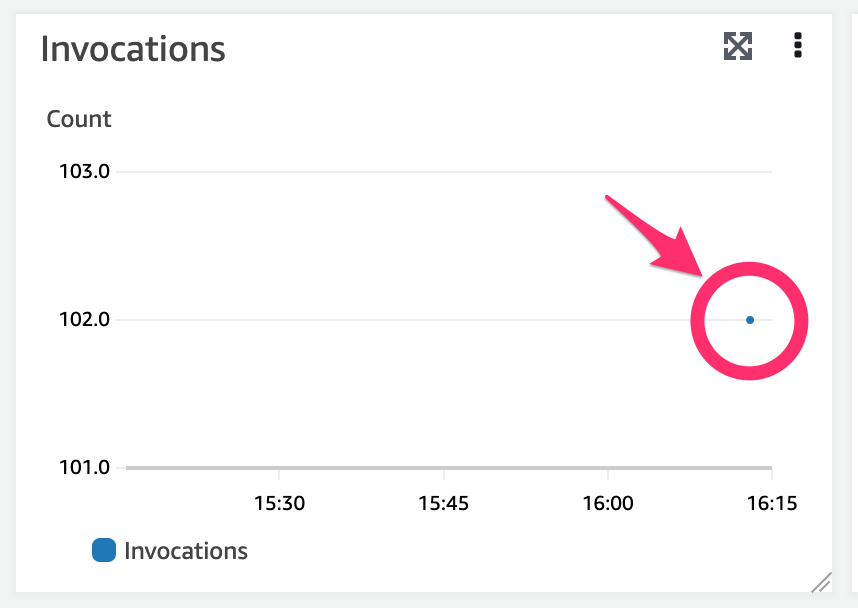Click the 16:15 time axis label
This screenshot has width=858, height=608.
click(773, 503)
